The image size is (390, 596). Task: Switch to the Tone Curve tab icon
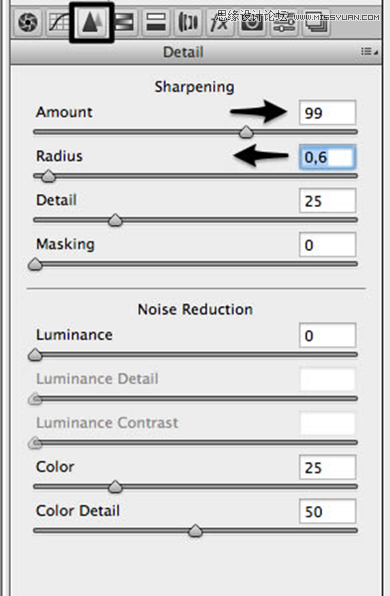click(x=59, y=22)
